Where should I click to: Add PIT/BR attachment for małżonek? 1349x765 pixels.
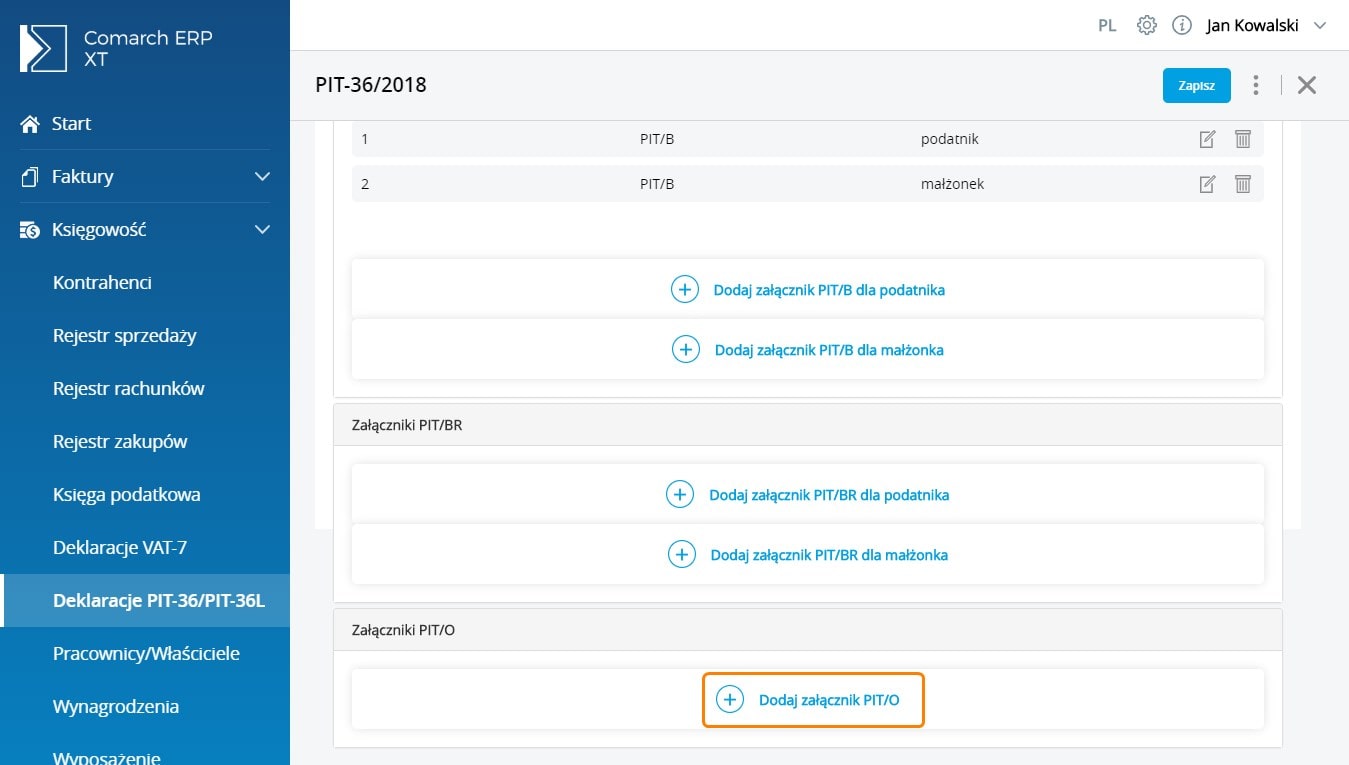[808, 555]
